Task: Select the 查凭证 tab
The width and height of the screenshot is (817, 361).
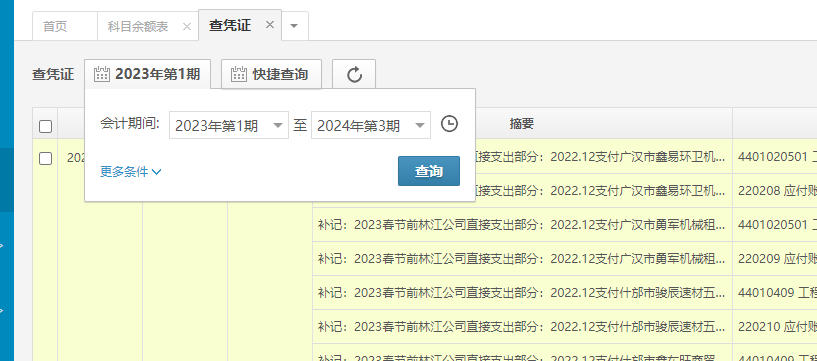Action: click(x=230, y=25)
